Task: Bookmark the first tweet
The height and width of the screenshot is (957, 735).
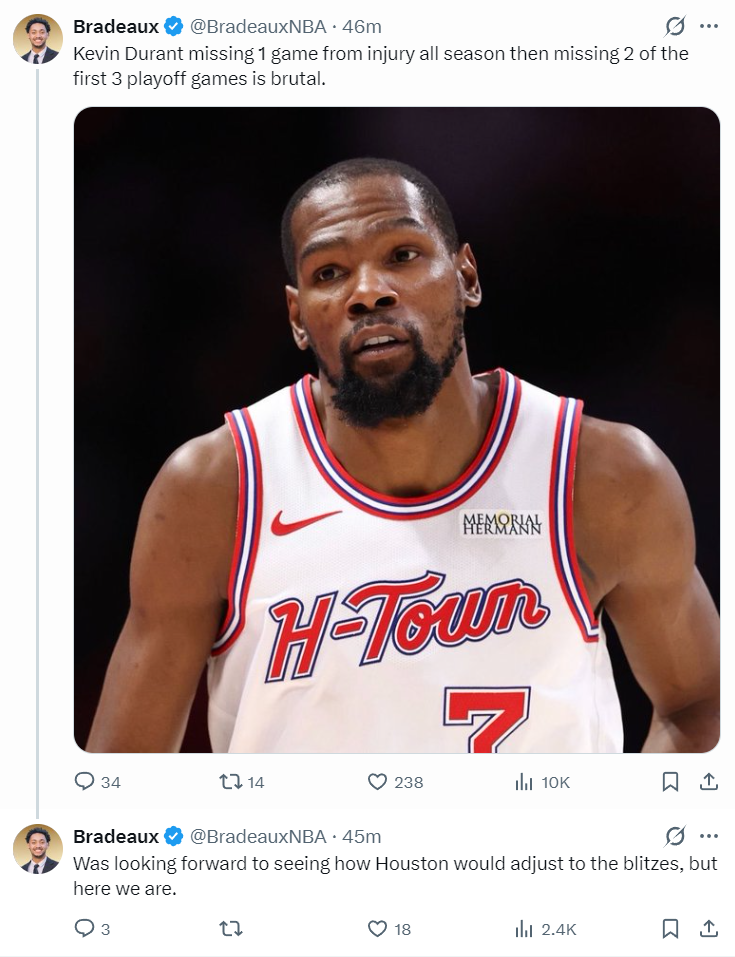Action: [x=670, y=782]
